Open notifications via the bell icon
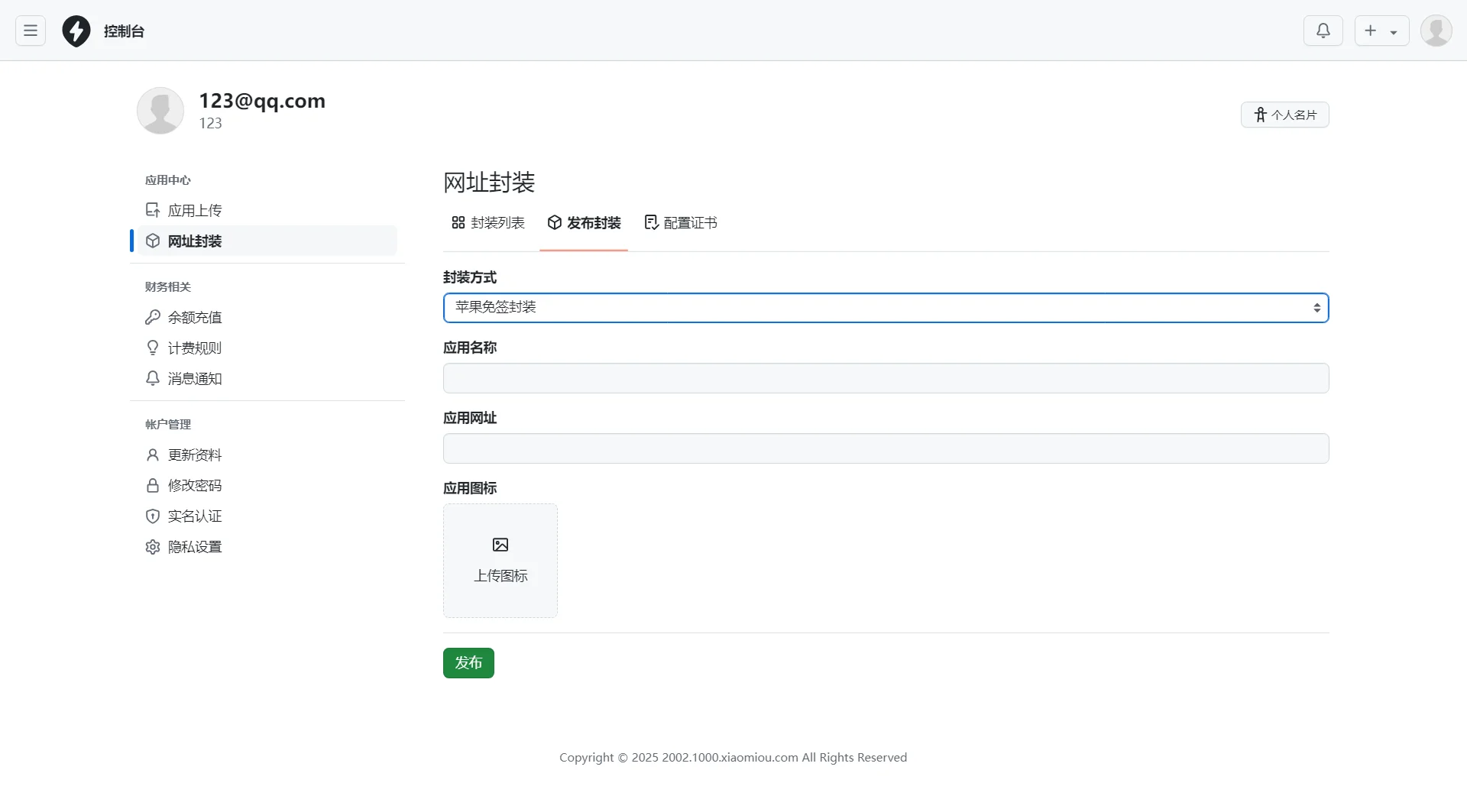This screenshot has width=1467, height=812. click(x=1323, y=31)
